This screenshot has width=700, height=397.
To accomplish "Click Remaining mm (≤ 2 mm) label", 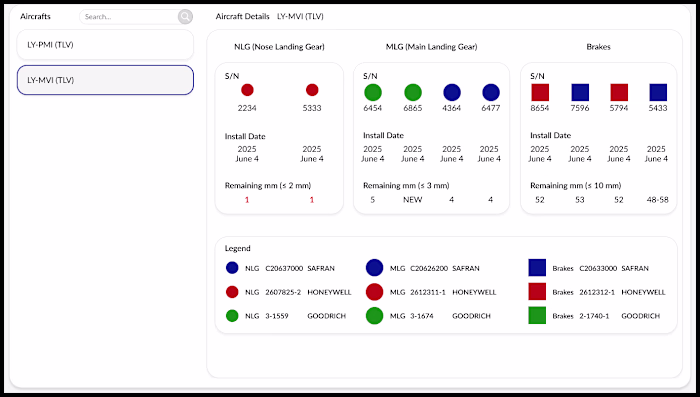I will (x=268, y=186).
